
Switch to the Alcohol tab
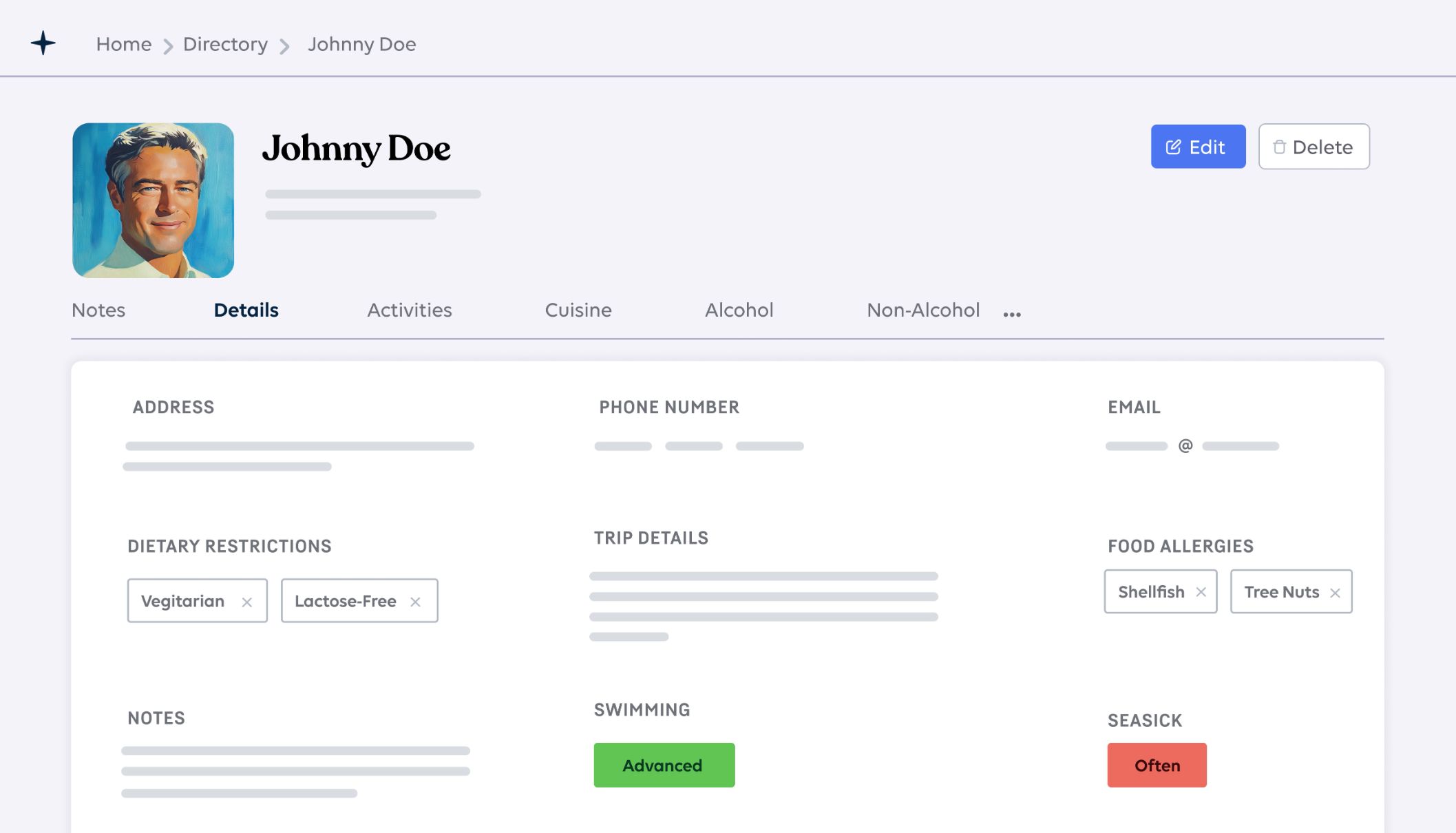739,309
